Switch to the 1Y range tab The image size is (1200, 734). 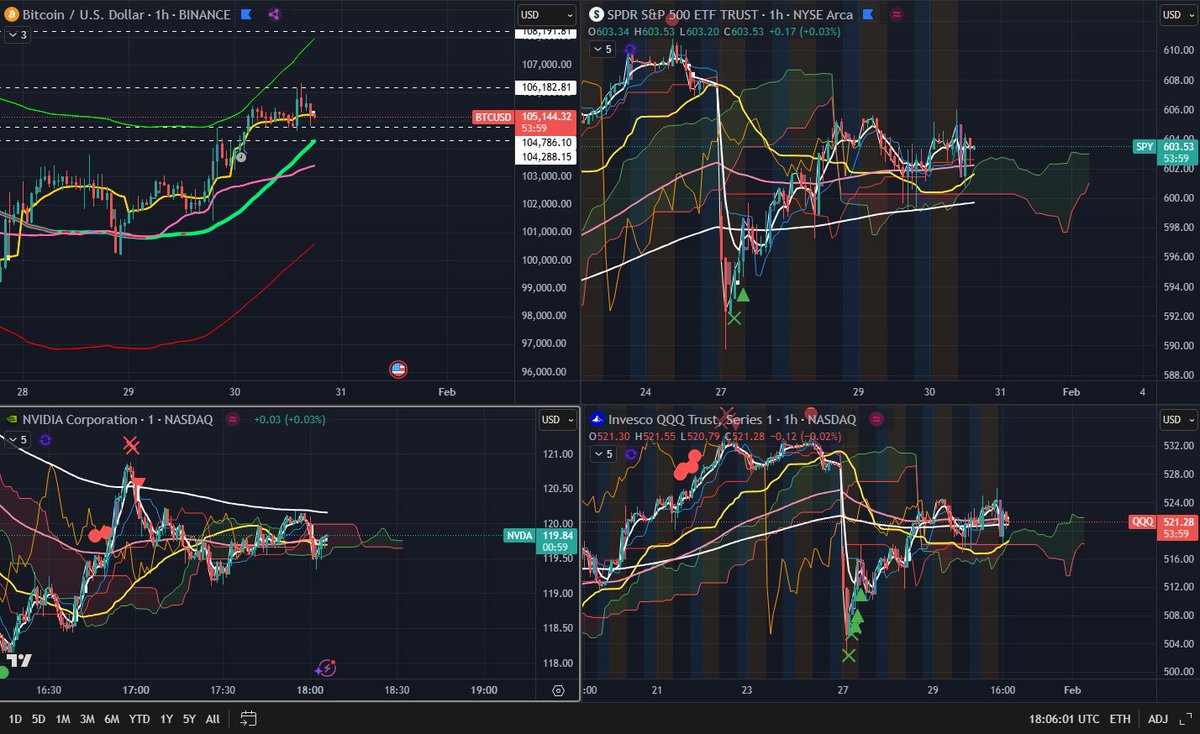166,718
